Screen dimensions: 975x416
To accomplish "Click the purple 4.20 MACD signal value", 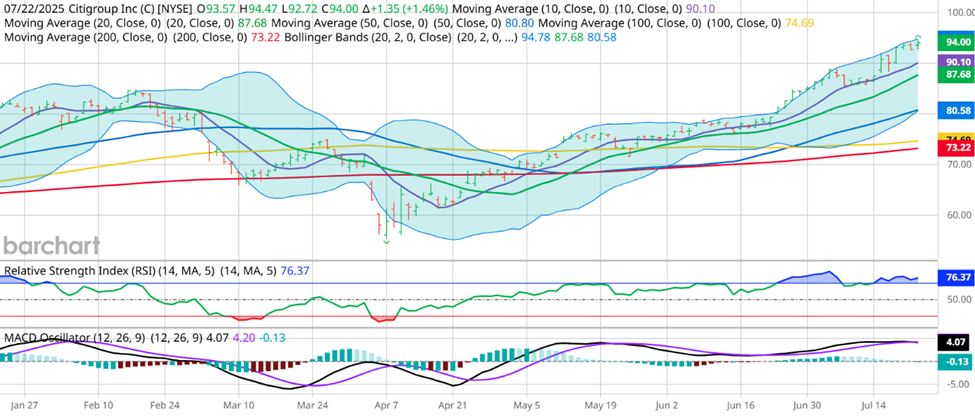I will click(x=244, y=338).
